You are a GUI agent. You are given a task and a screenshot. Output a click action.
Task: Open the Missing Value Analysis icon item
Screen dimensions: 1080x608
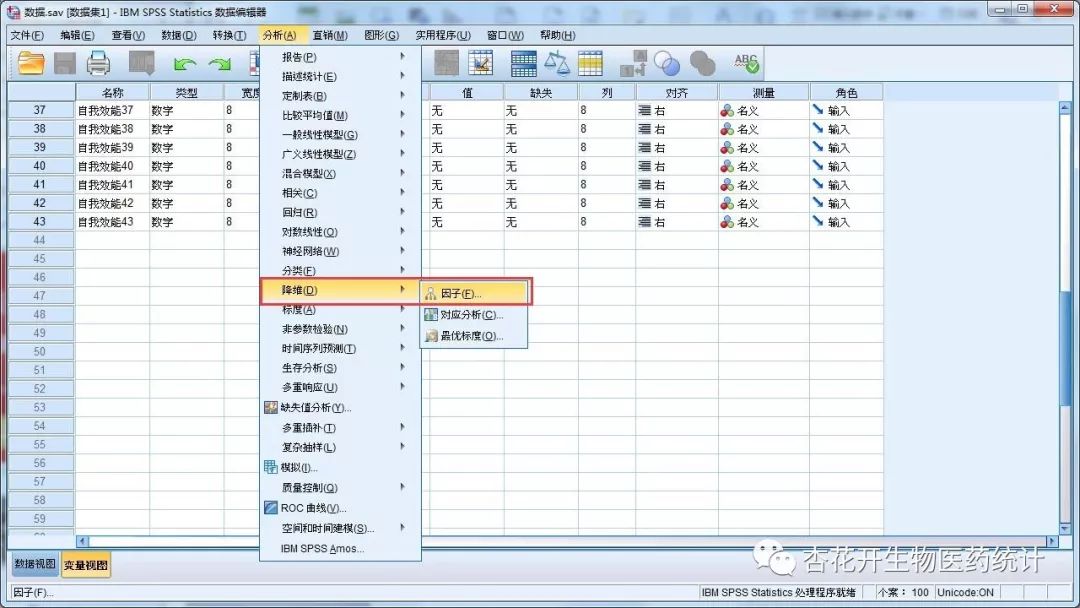pyautogui.click(x=271, y=407)
